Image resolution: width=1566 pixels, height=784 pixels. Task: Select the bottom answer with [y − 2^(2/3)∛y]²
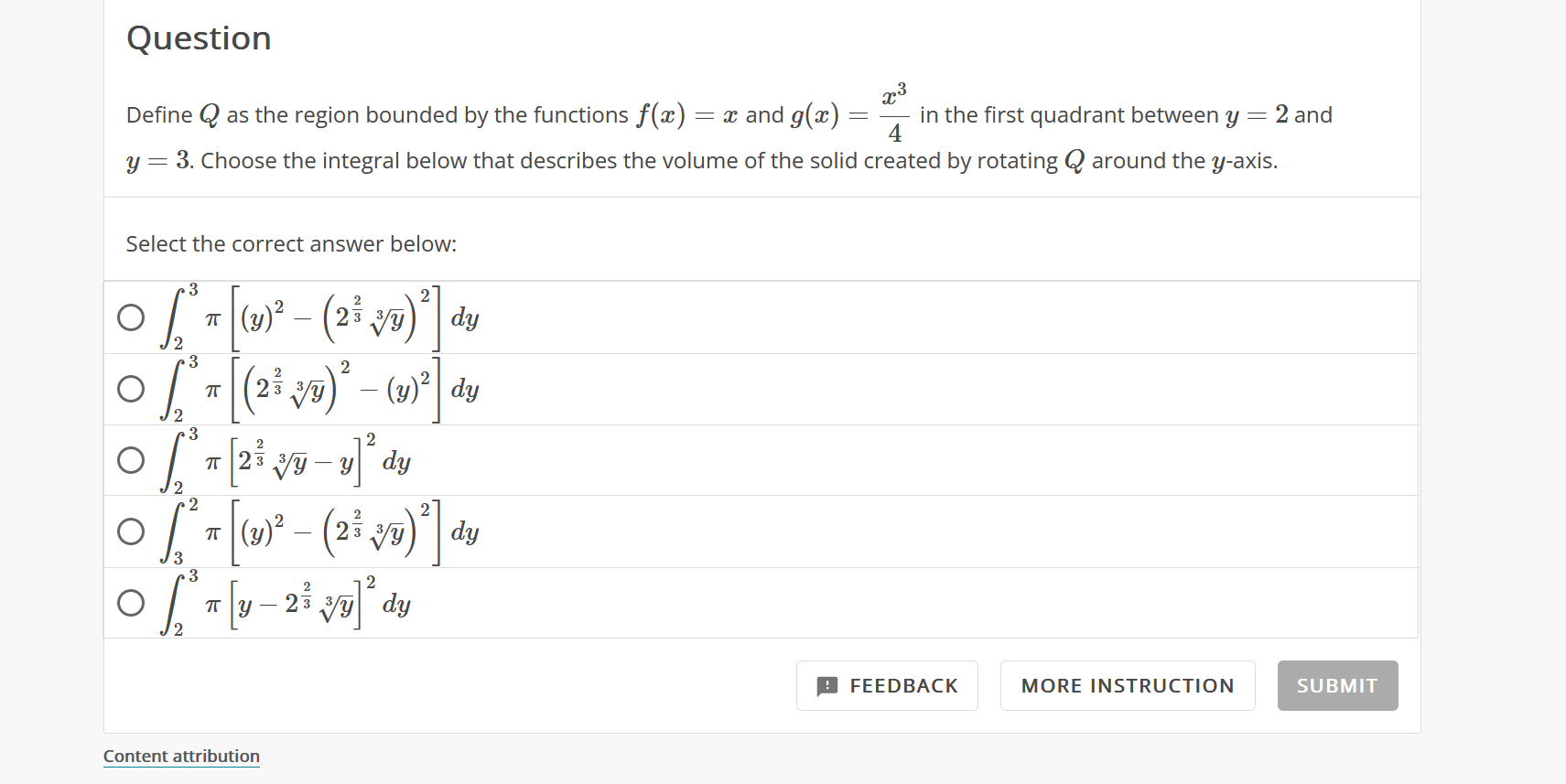[x=130, y=603]
